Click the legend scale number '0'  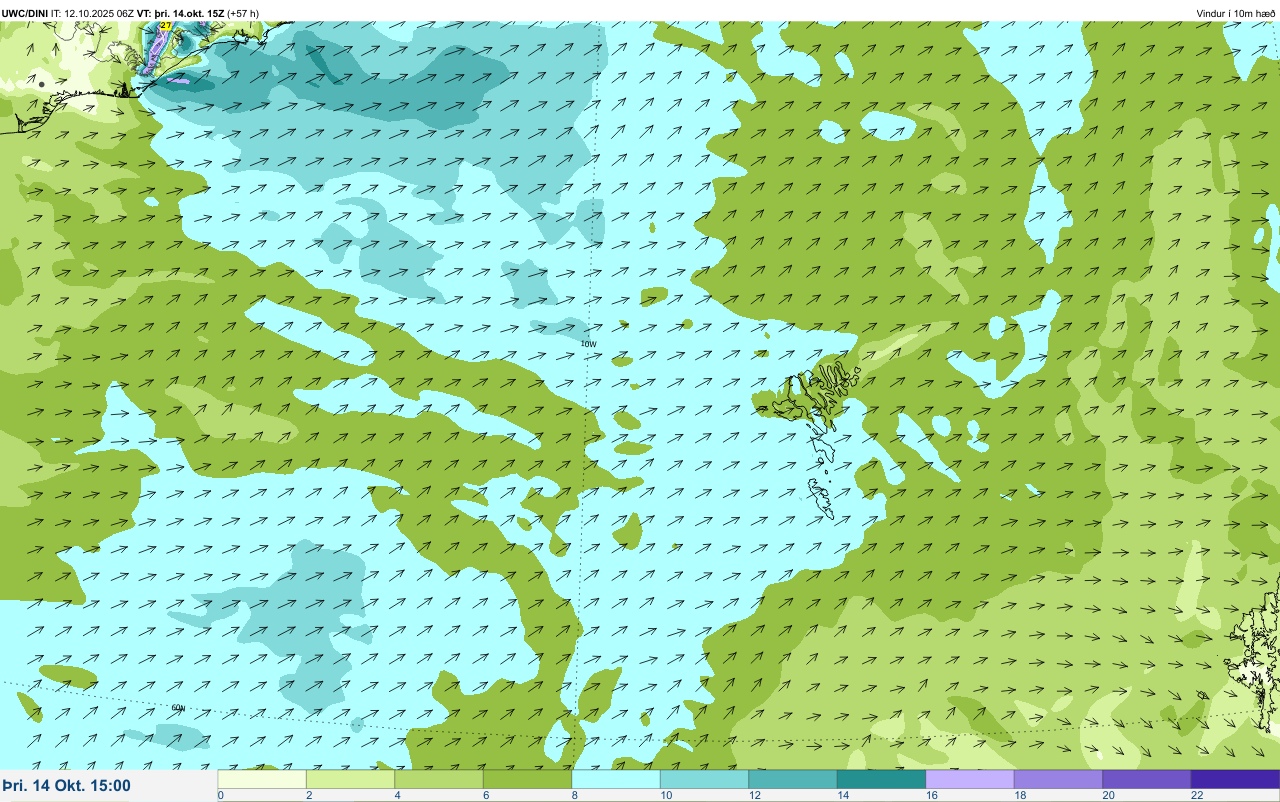coord(220,795)
